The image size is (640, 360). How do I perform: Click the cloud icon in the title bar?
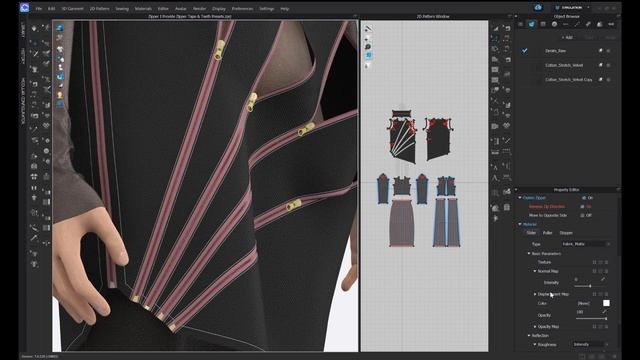[x=538, y=8]
